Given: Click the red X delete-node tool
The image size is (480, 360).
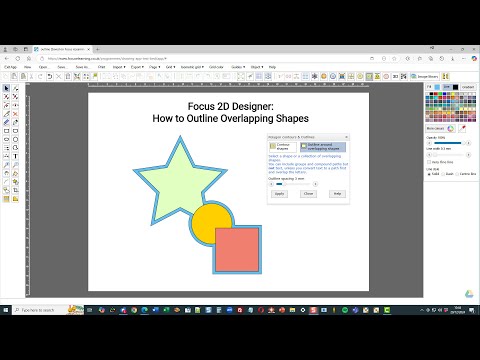Looking at the screenshot, I should click(x=15, y=114).
